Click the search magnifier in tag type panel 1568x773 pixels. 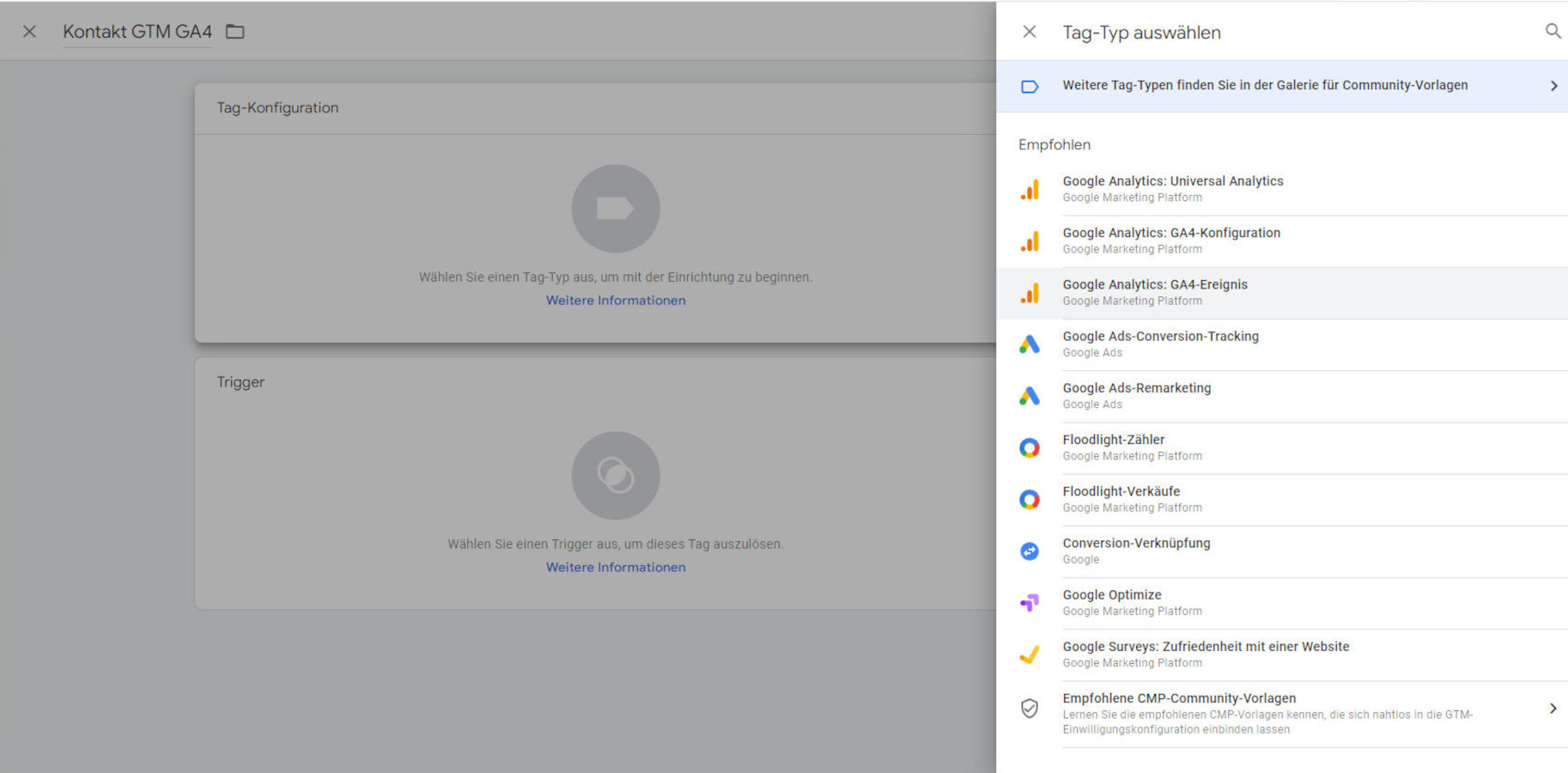tap(1553, 32)
